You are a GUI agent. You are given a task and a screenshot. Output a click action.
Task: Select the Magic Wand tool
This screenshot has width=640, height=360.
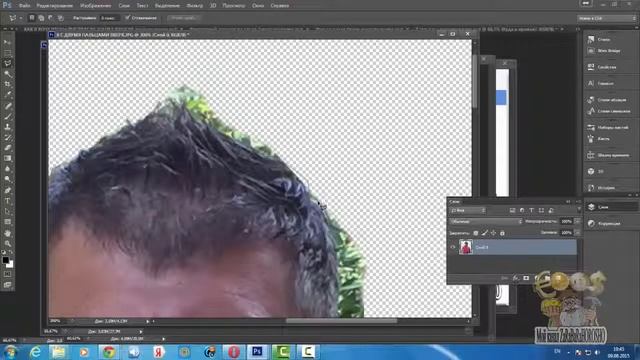[7, 74]
